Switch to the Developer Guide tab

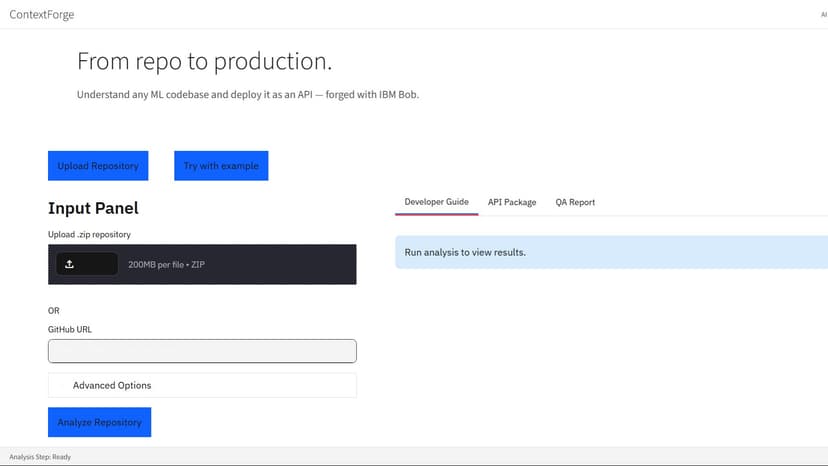point(436,202)
